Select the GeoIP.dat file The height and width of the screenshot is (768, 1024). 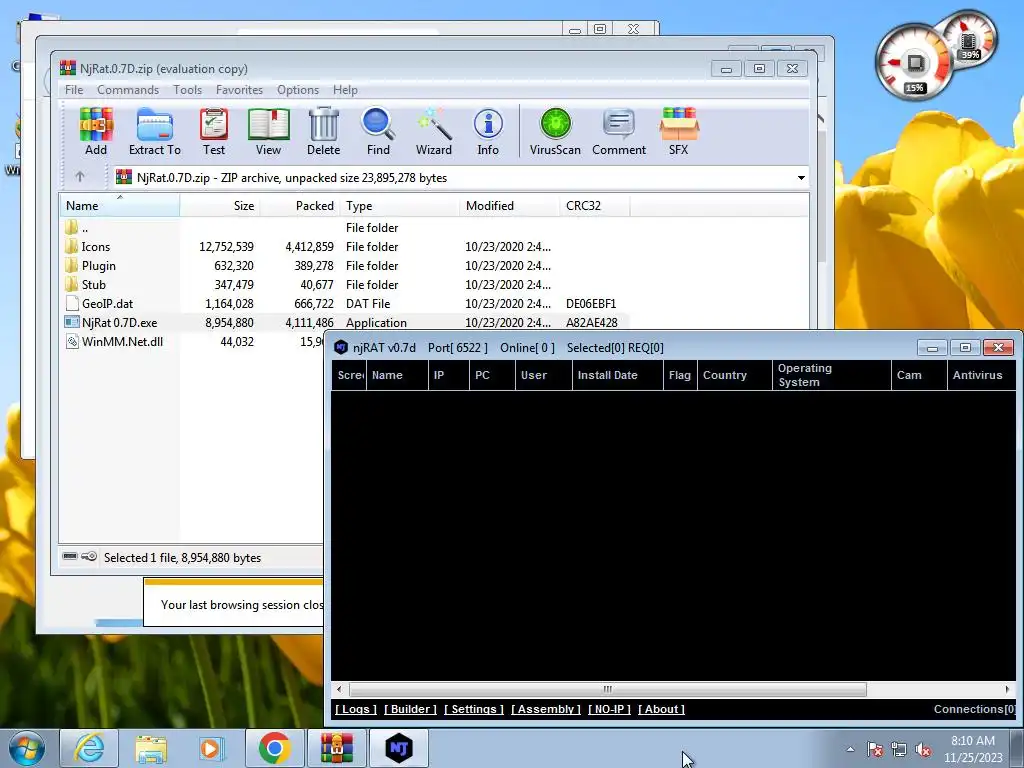click(x=344, y=303)
